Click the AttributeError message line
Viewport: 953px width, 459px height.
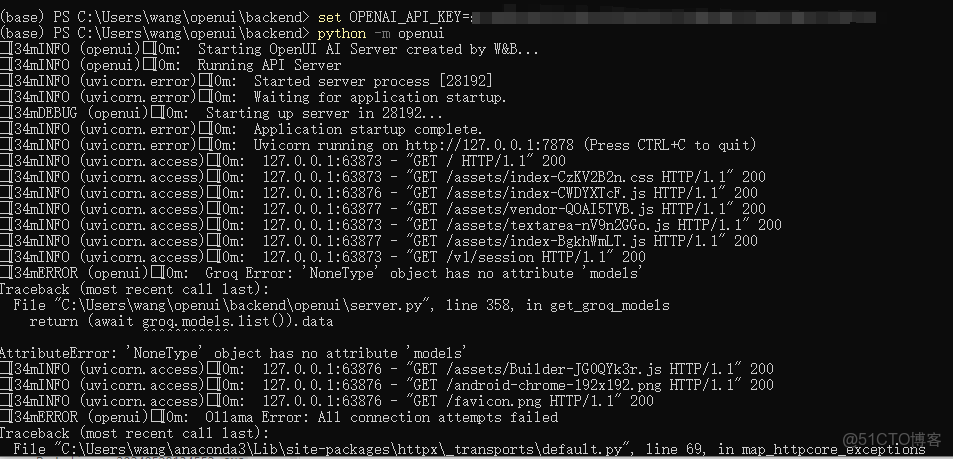pyautogui.click(x=233, y=353)
